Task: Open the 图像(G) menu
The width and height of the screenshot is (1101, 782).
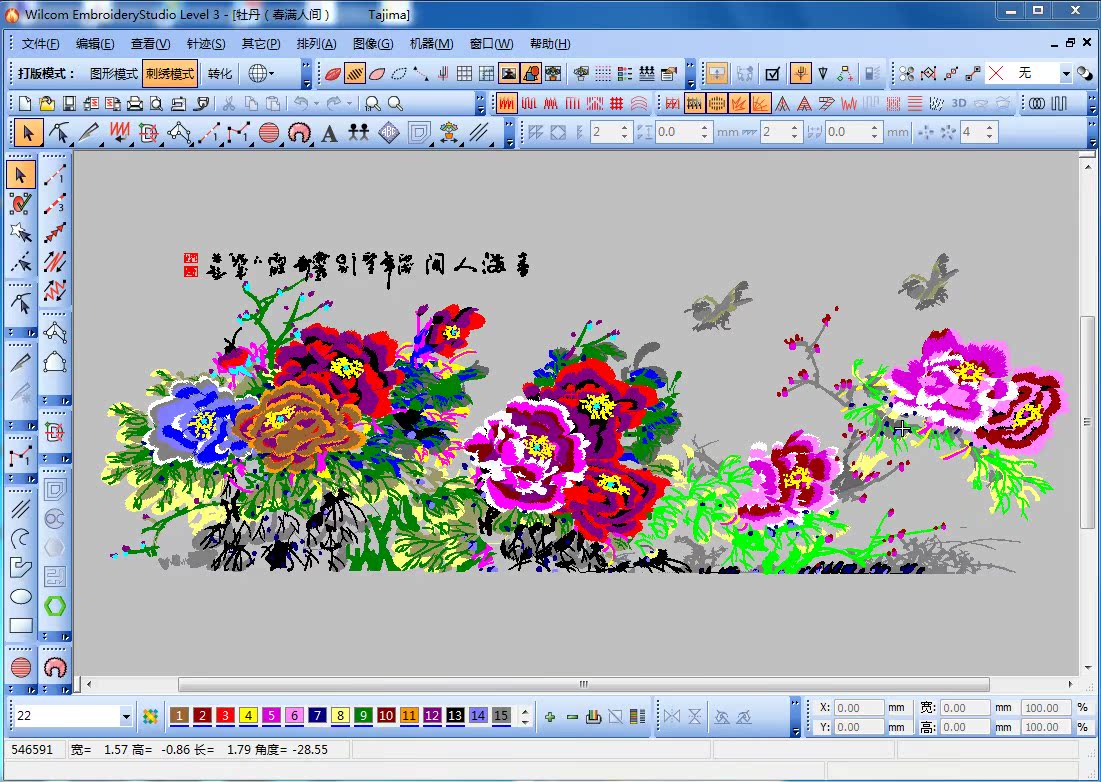Action: click(373, 44)
